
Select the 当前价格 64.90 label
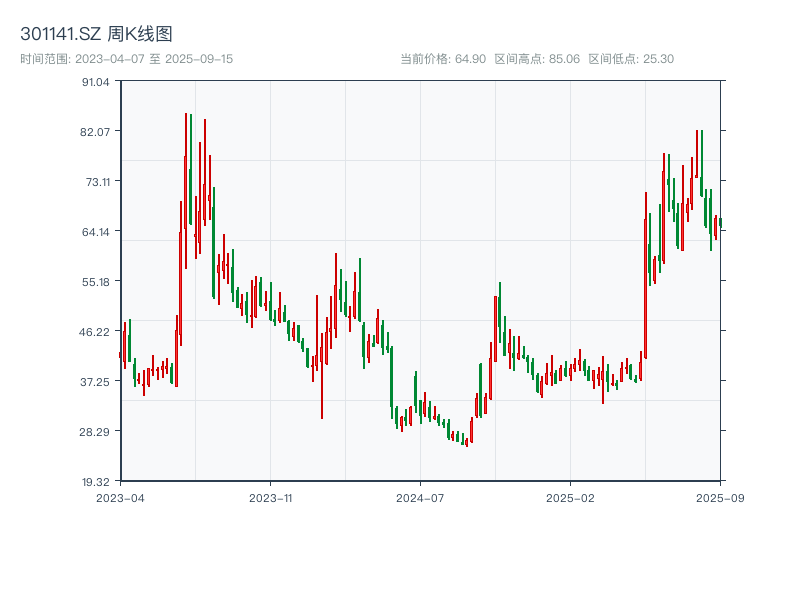[446, 59]
